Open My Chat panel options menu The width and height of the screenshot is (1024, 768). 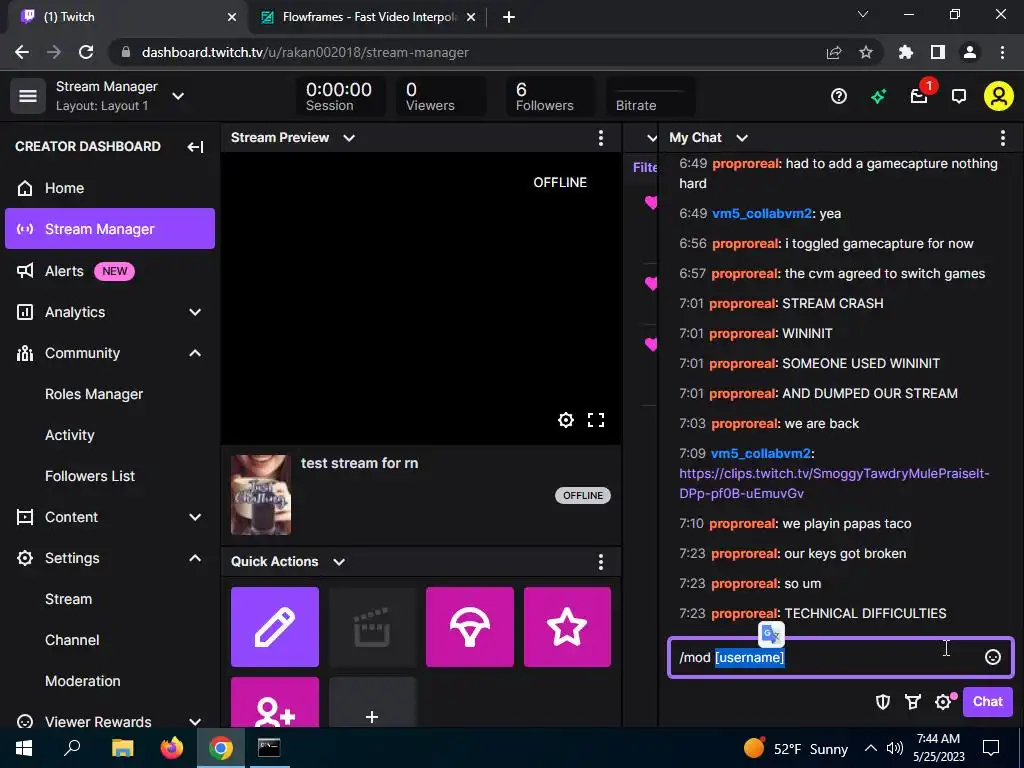point(1002,138)
